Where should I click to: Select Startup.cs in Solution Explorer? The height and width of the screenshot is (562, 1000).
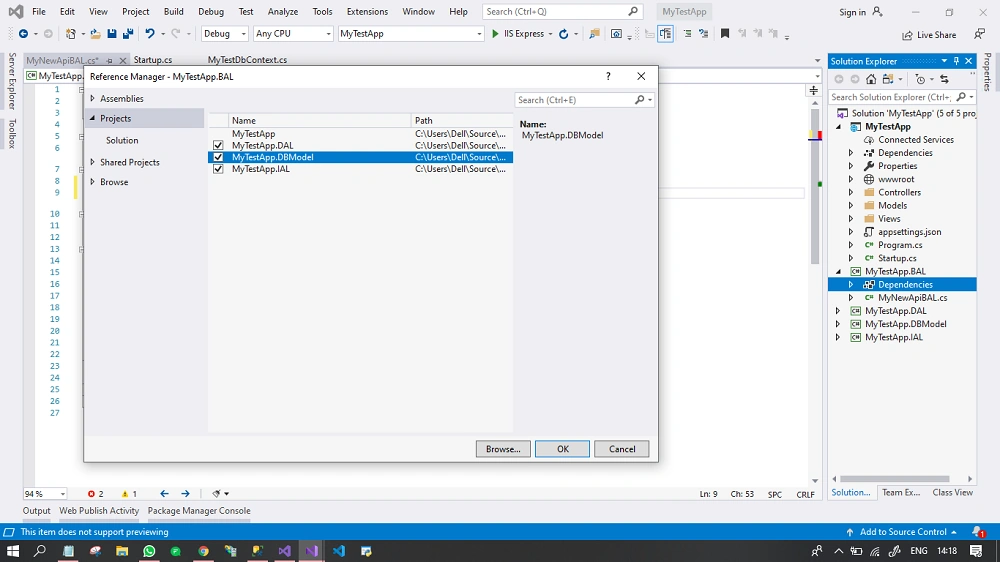(x=897, y=258)
